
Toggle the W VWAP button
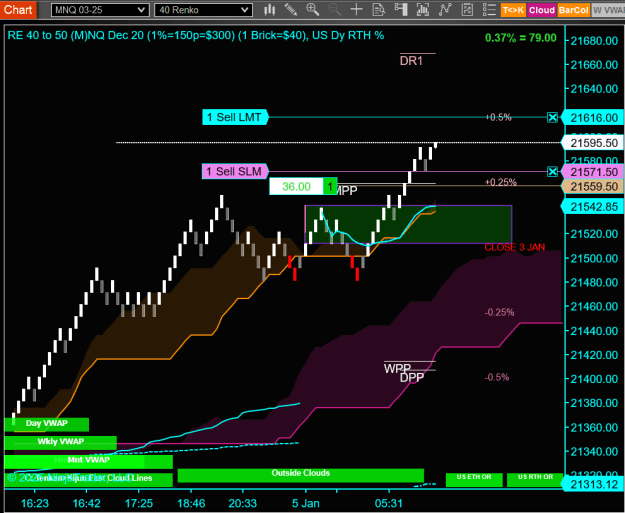point(608,10)
